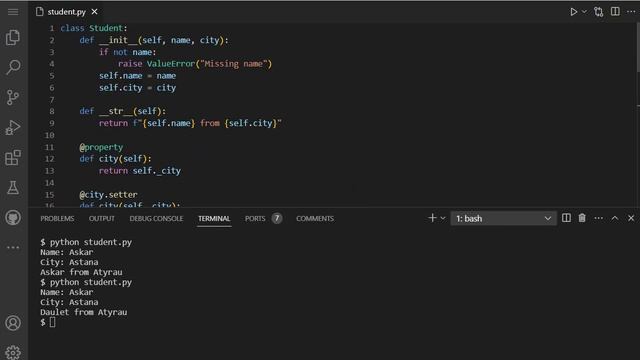640x360 pixels.
Task: Click "Askar from Atyrau" terminal output
Action: pyautogui.click(x=81, y=272)
